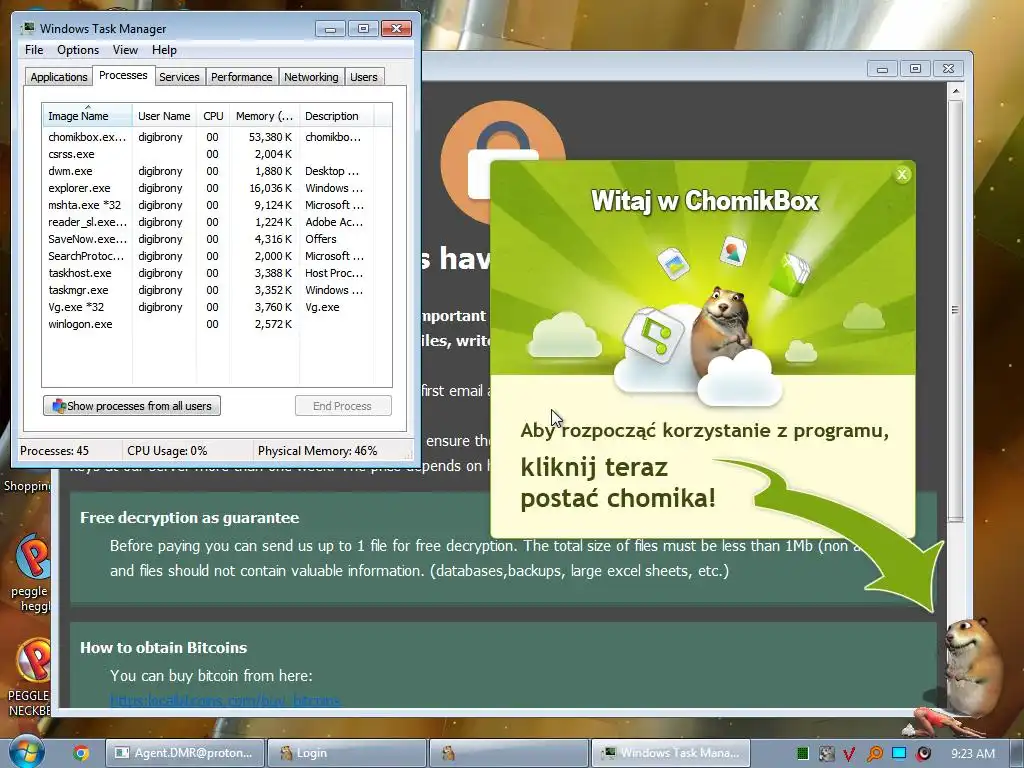Open the File menu in Task Manager

point(34,50)
